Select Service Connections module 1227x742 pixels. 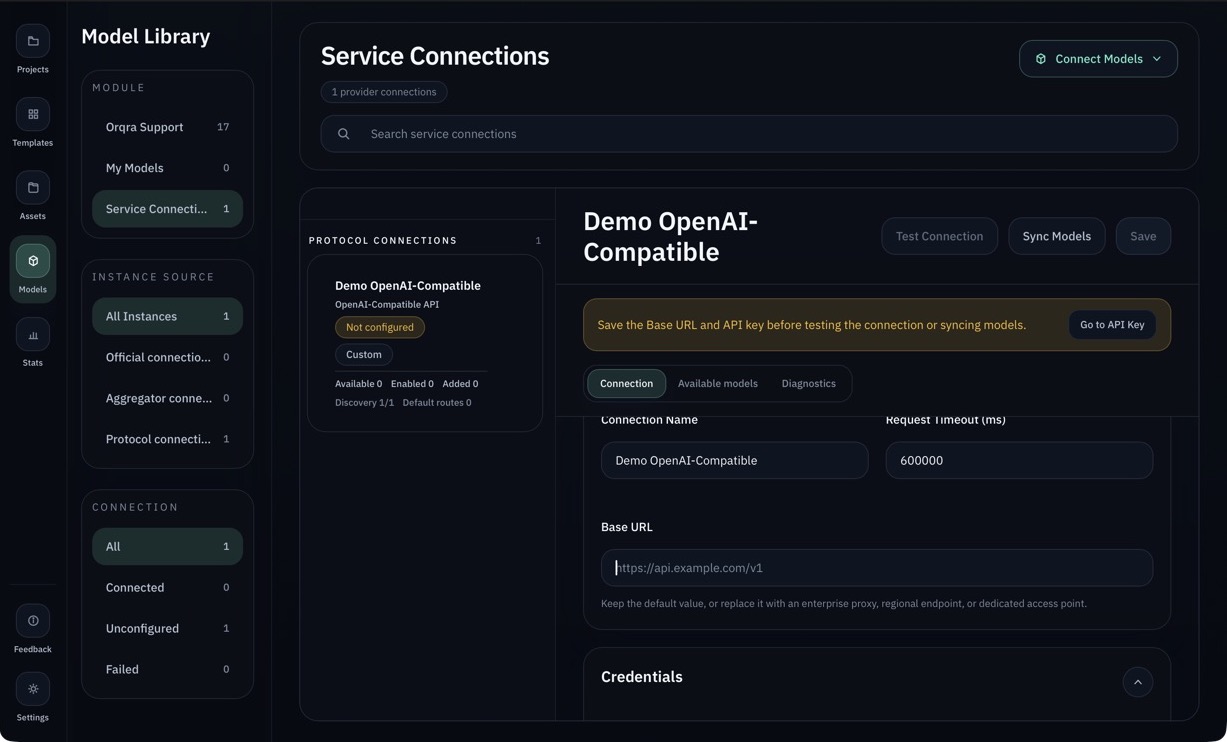pyautogui.click(x=167, y=209)
